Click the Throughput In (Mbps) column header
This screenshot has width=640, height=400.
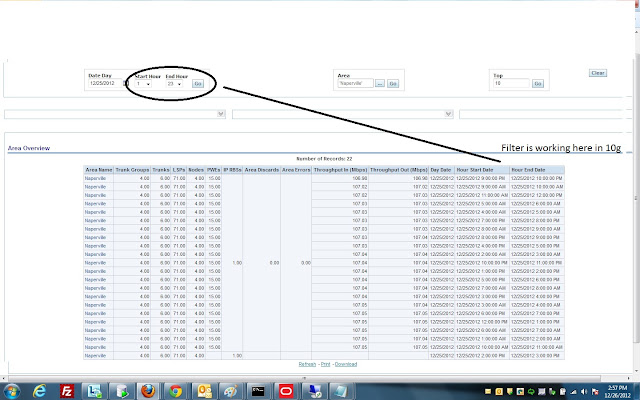click(340, 170)
